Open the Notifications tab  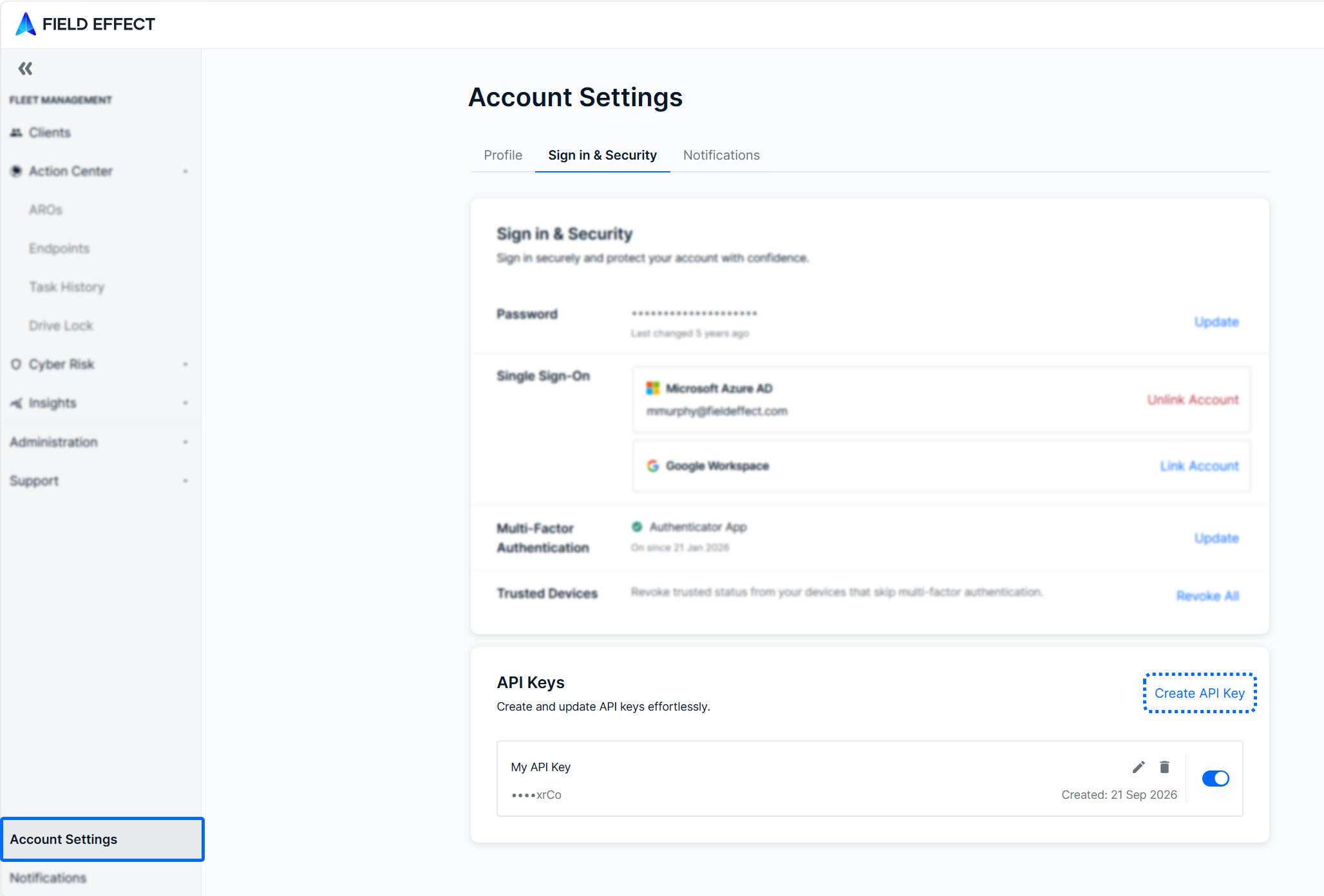click(x=721, y=155)
